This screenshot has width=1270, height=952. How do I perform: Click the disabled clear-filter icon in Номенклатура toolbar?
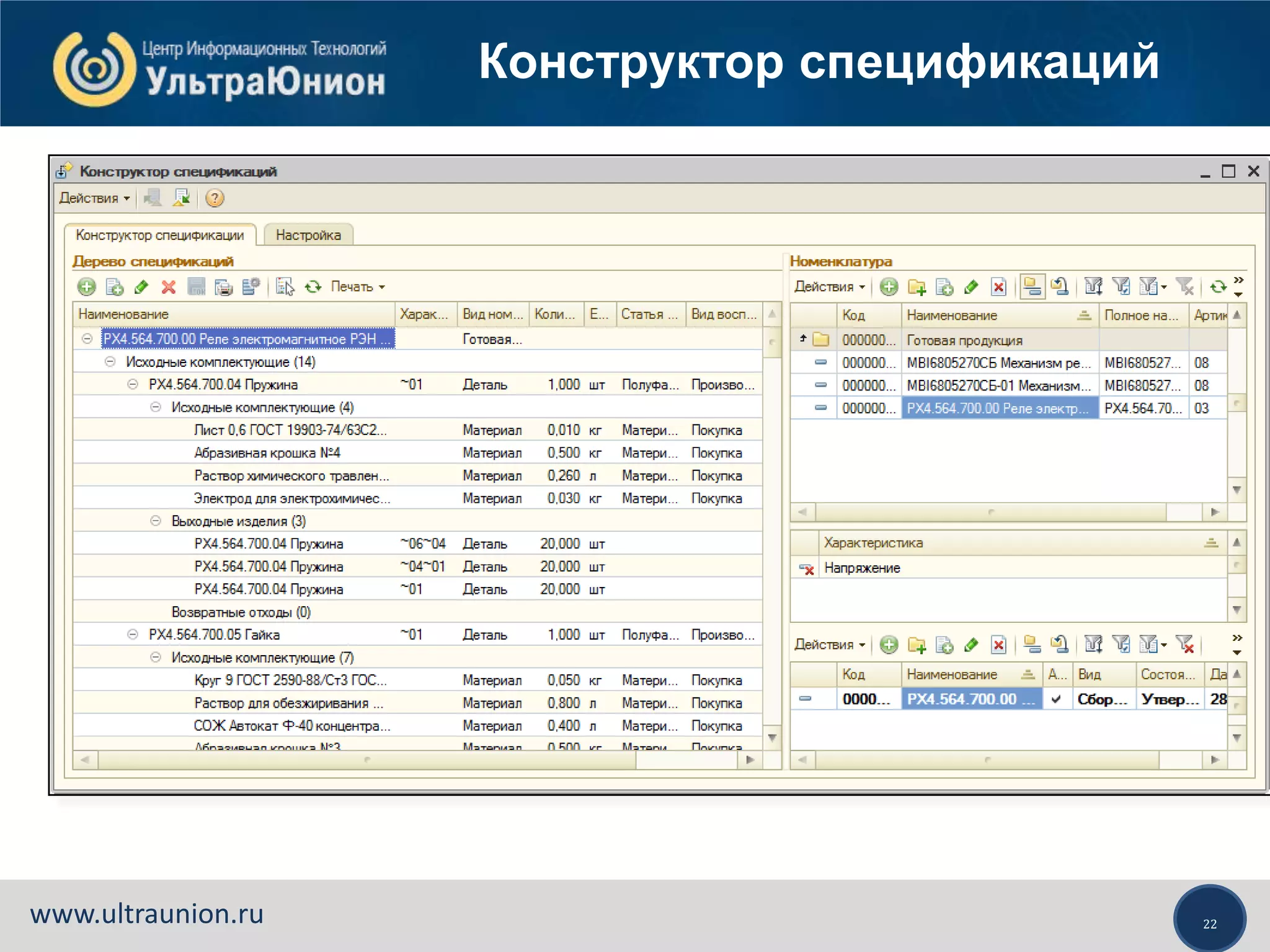click(1184, 287)
